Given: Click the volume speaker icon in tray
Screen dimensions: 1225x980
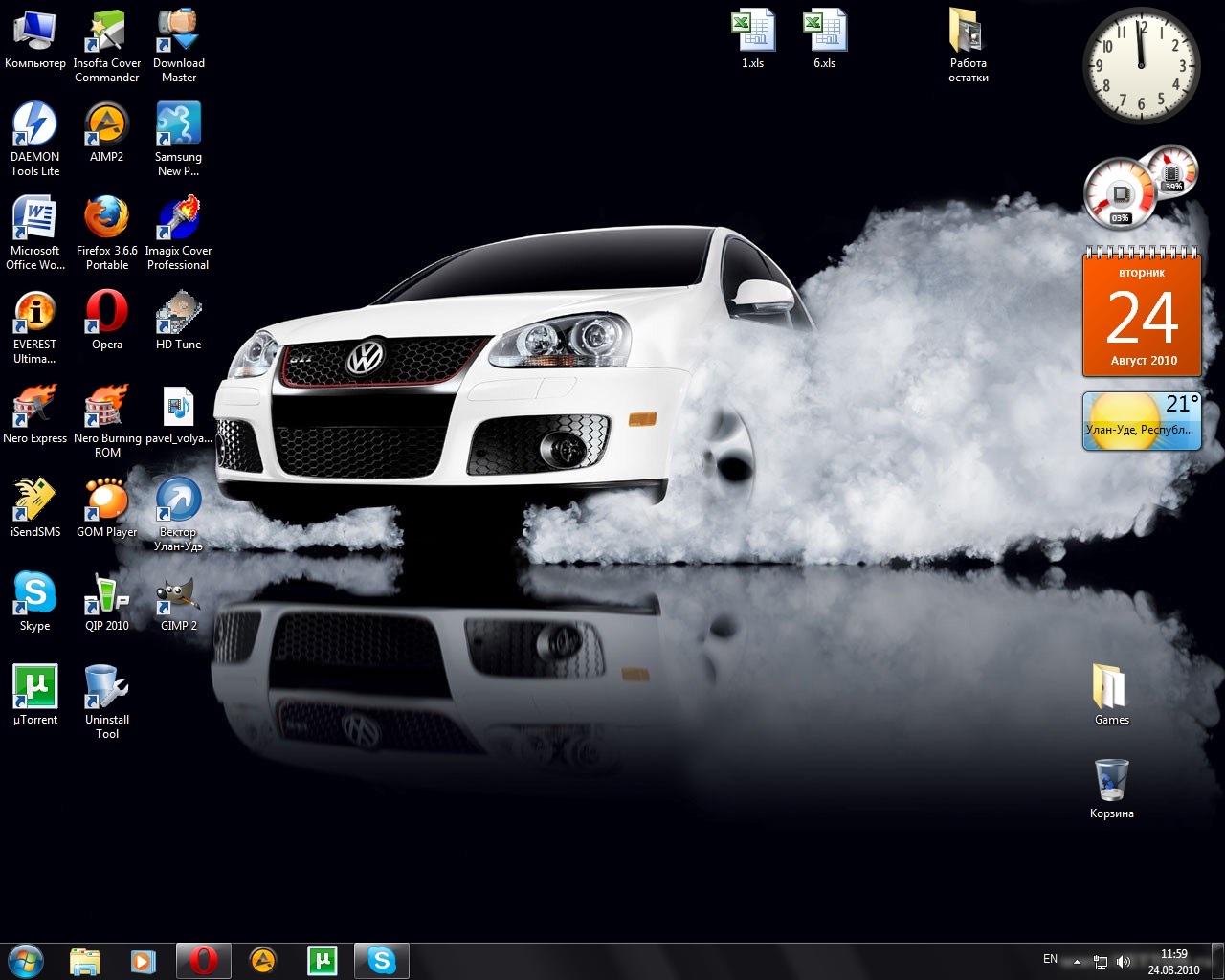Looking at the screenshot, I should pyautogui.click(x=1124, y=962).
